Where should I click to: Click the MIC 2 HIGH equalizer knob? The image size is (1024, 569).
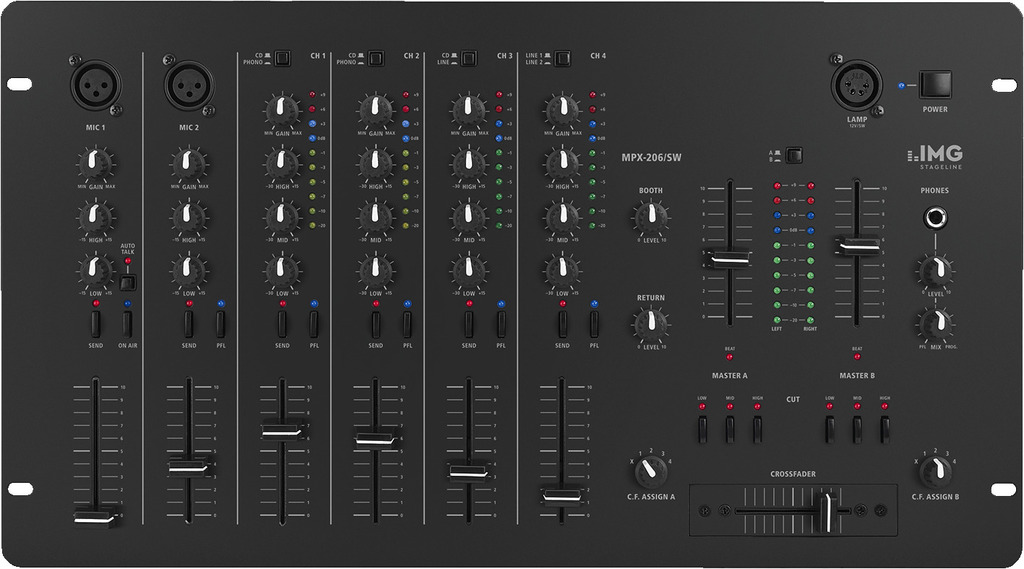coord(188,215)
